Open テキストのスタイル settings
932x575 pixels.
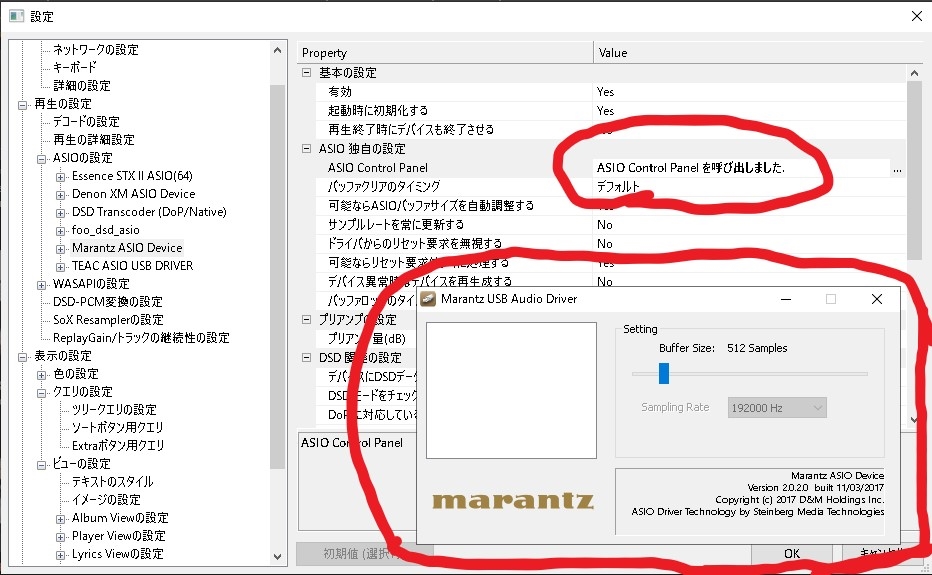(x=112, y=482)
